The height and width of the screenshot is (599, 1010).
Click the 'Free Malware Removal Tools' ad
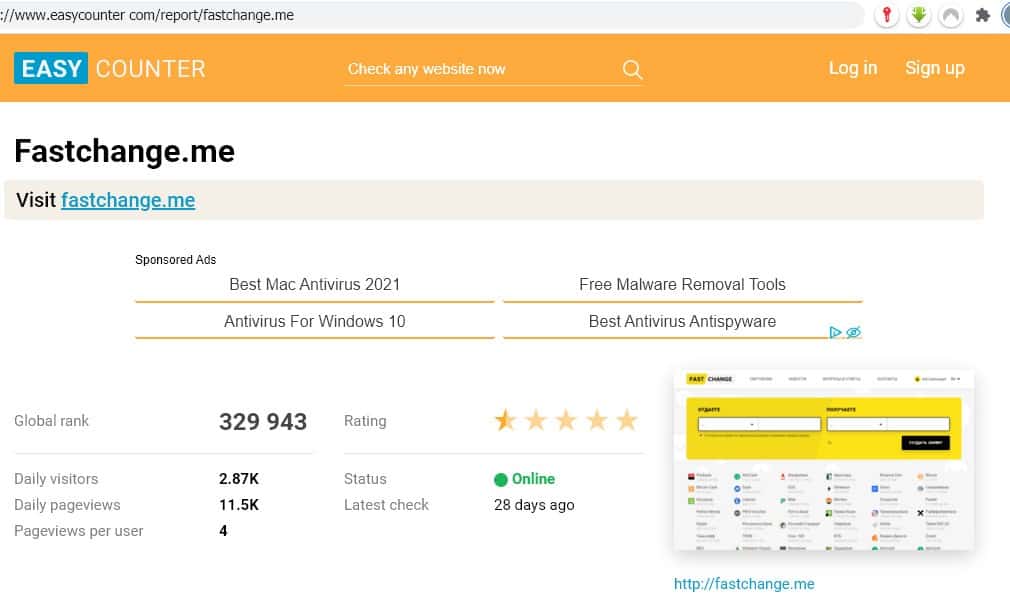click(x=682, y=284)
